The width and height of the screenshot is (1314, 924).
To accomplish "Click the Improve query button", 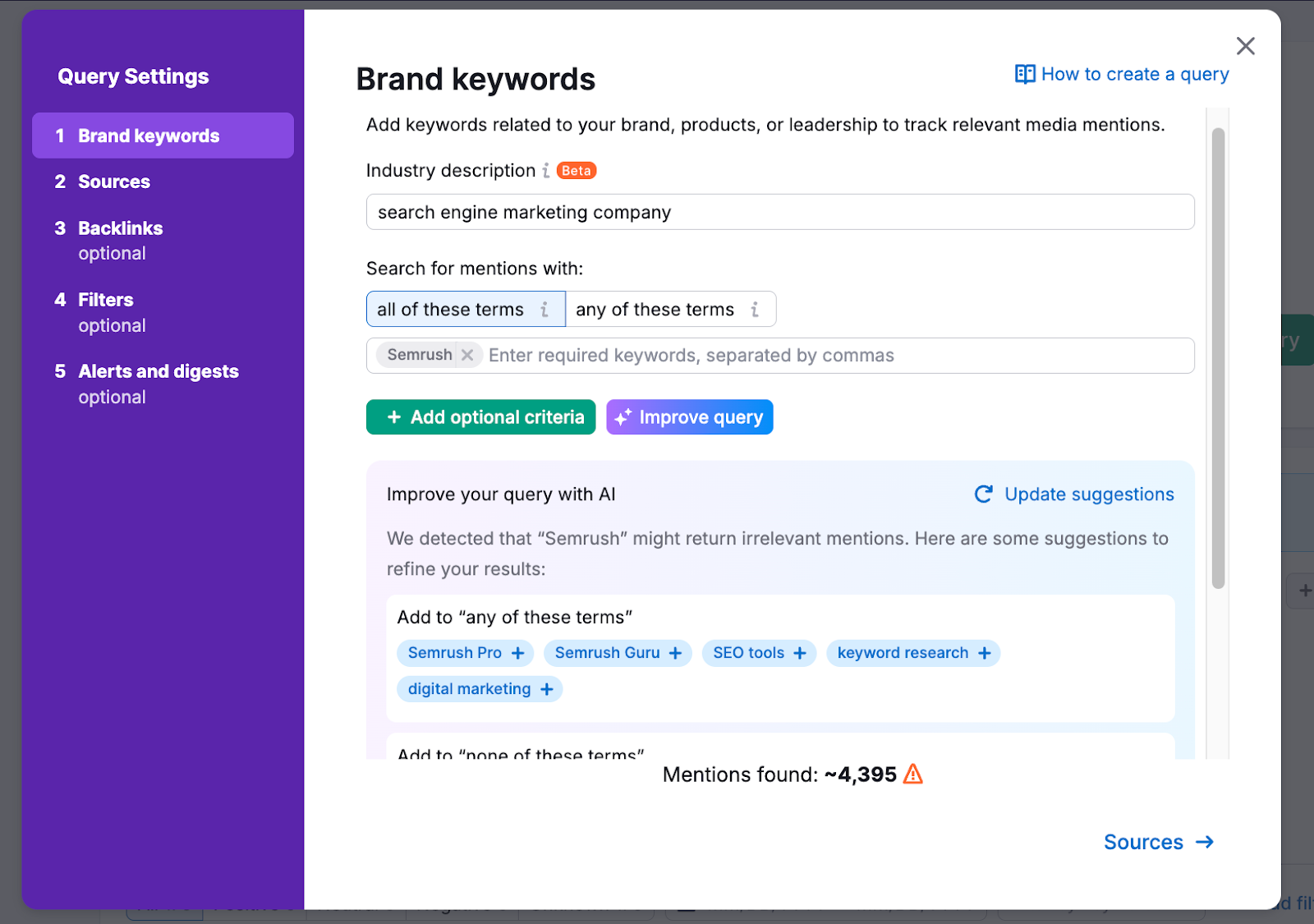I will pos(690,417).
